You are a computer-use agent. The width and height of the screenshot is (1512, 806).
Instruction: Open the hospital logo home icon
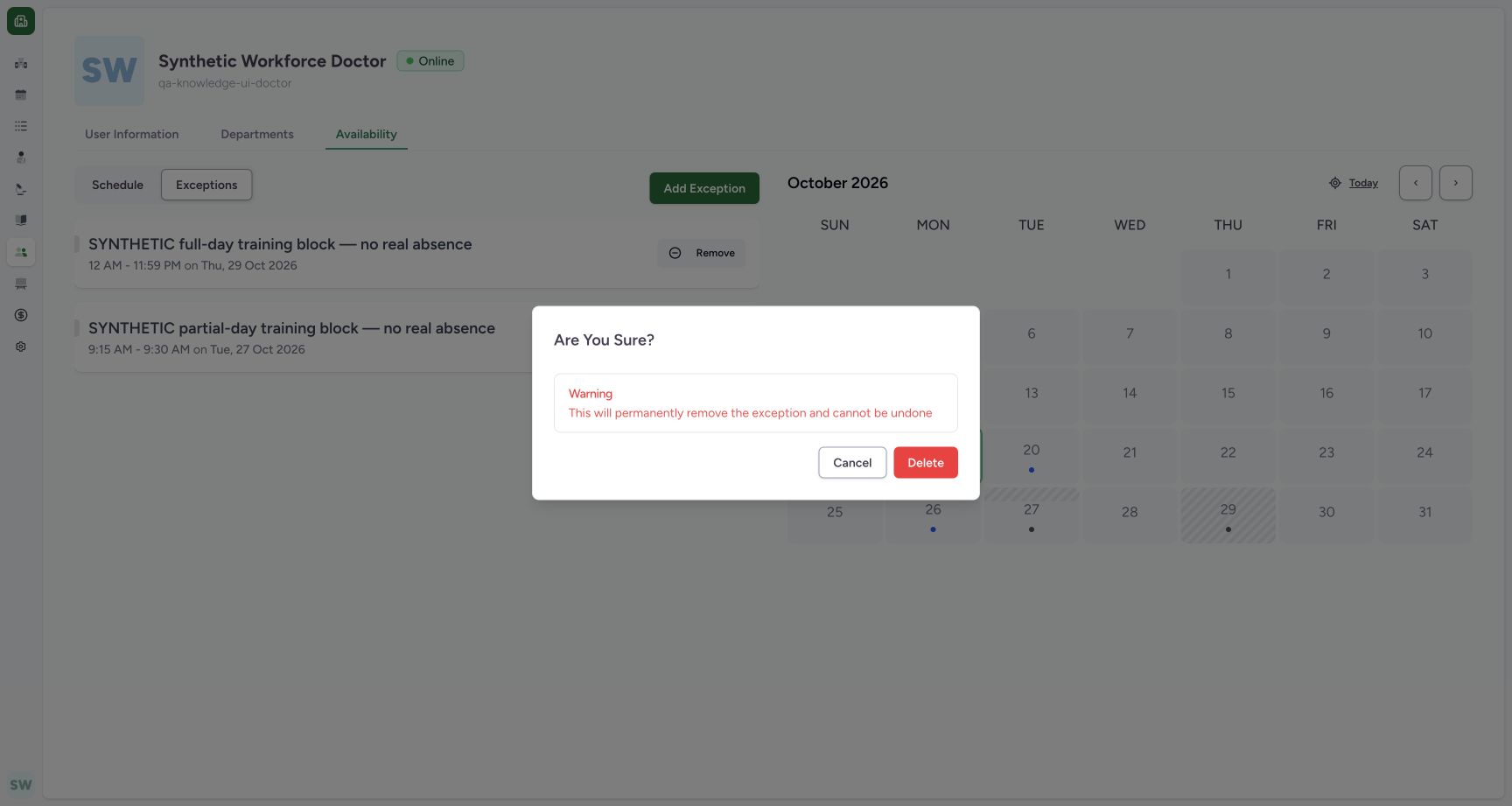coord(21,21)
